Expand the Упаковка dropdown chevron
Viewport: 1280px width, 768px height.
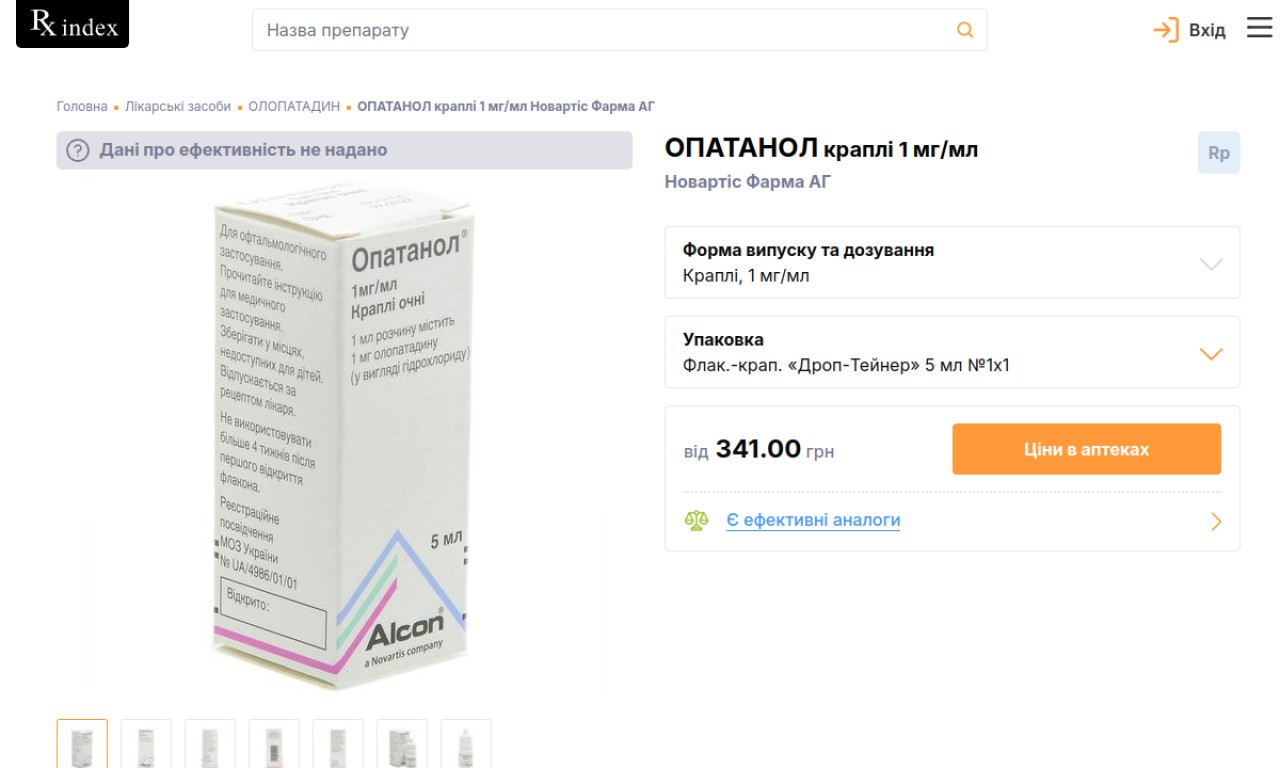(x=1211, y=354)
